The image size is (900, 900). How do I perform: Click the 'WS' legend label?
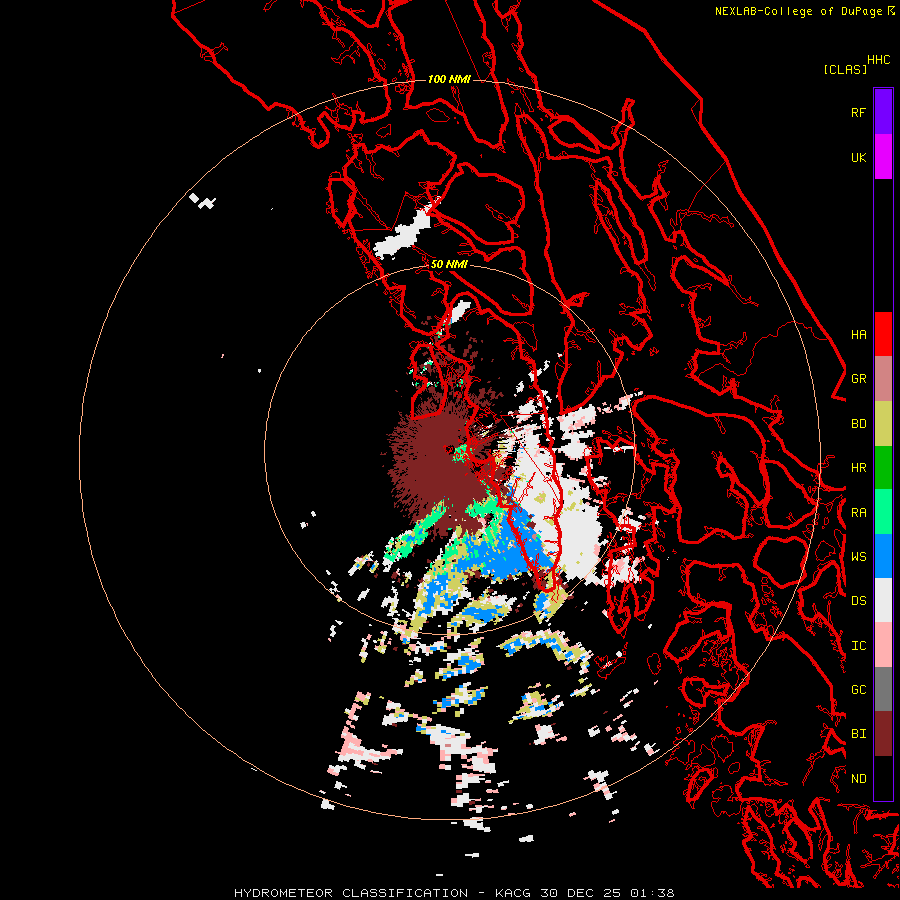tap(859, 556)
